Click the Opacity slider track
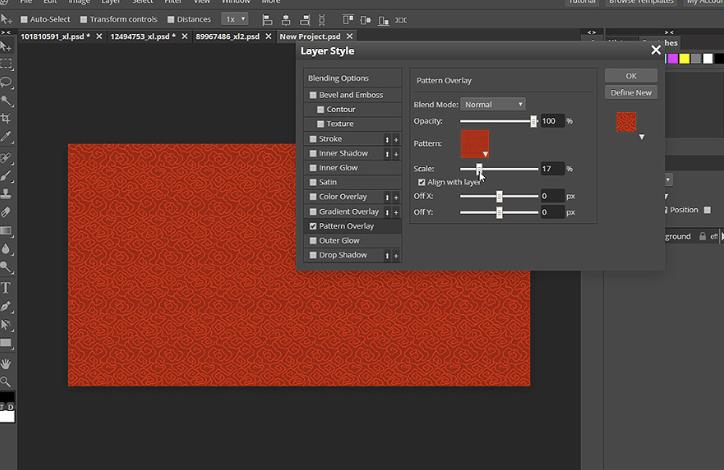The image size is (724, 470). 497,121
